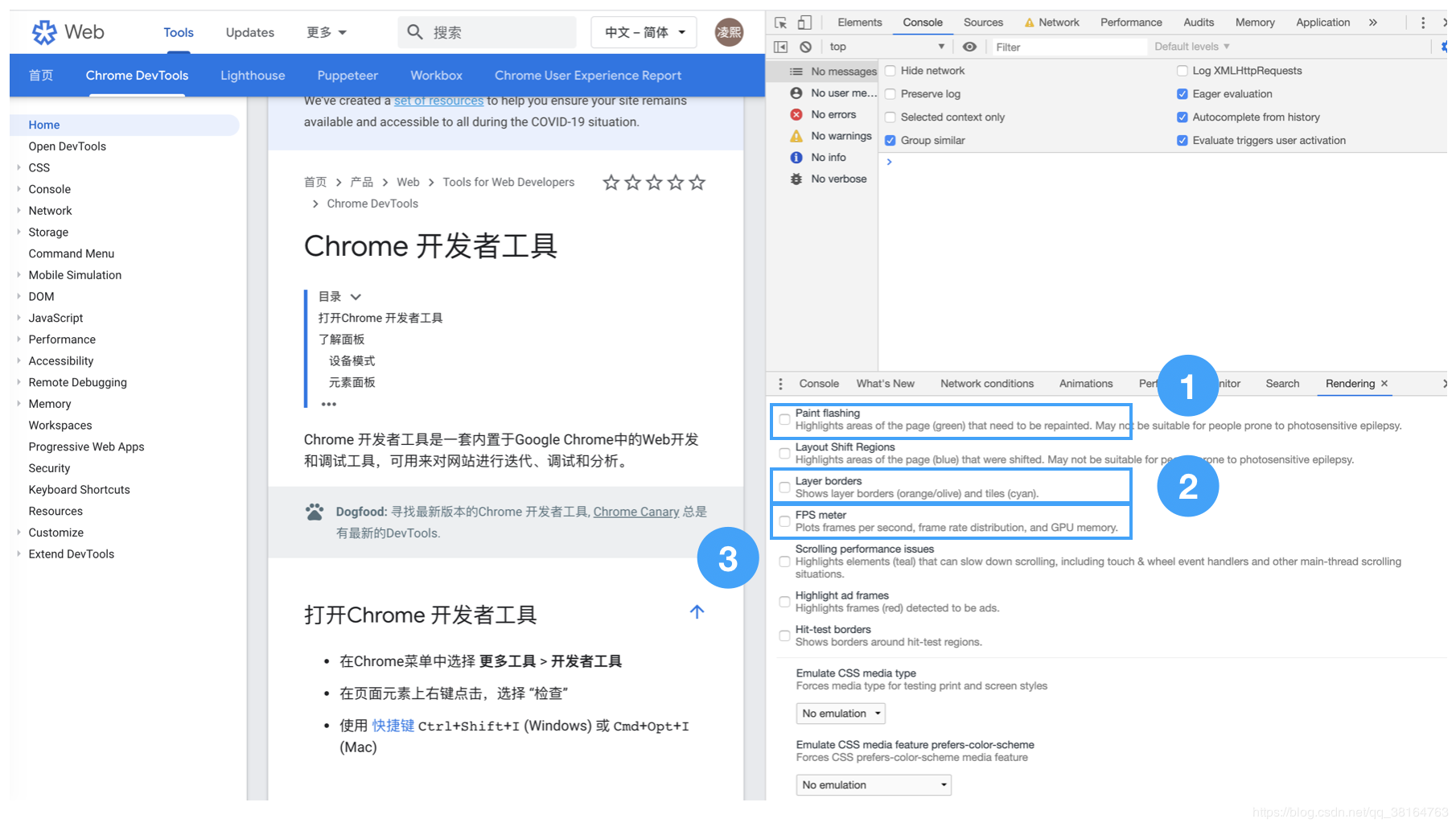Click the console prompt line
Image resolution: width=1456 pixels, height=827 pixels.
point(1162,162)
